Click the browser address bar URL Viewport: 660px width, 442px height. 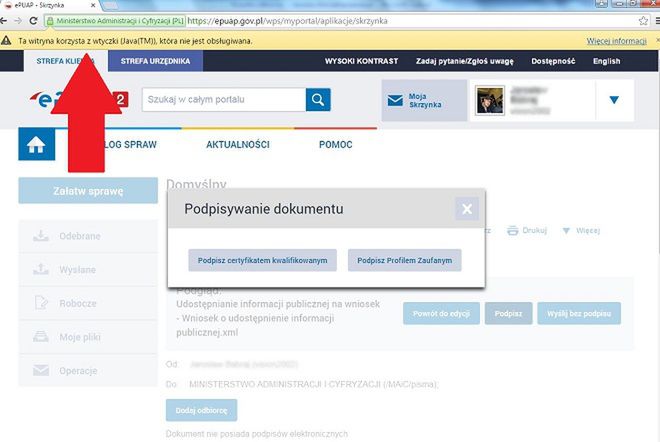coord(287,21)
